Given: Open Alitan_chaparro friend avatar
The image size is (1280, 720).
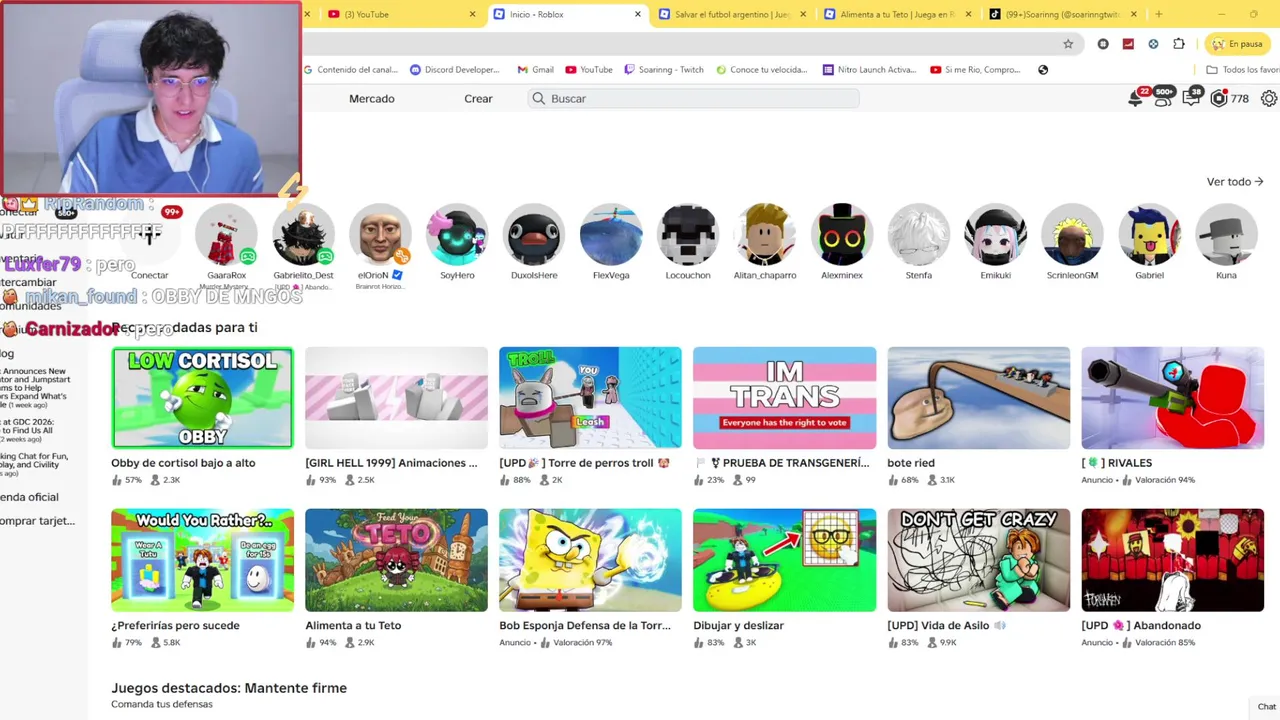Looking at the screenshot, I should (765, 236).
